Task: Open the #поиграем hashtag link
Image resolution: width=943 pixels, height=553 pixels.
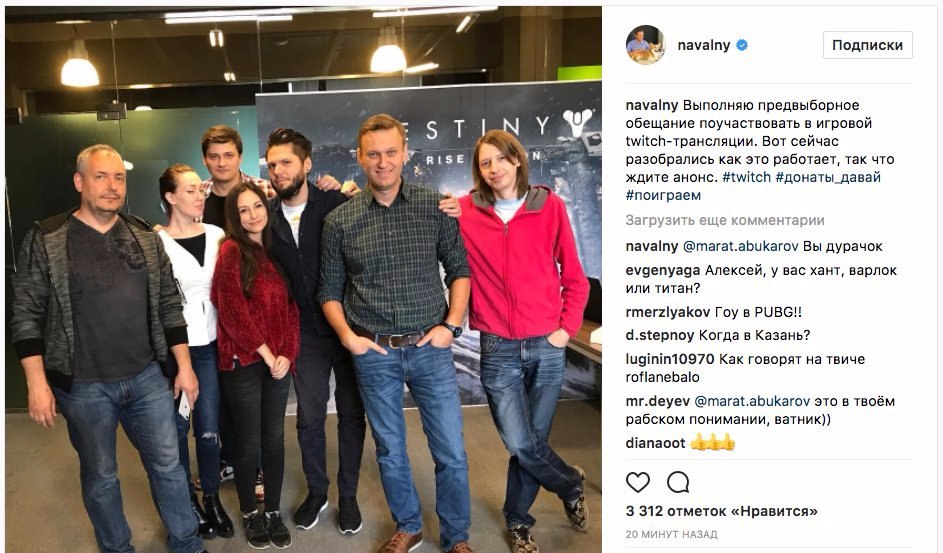Action: 663,195
